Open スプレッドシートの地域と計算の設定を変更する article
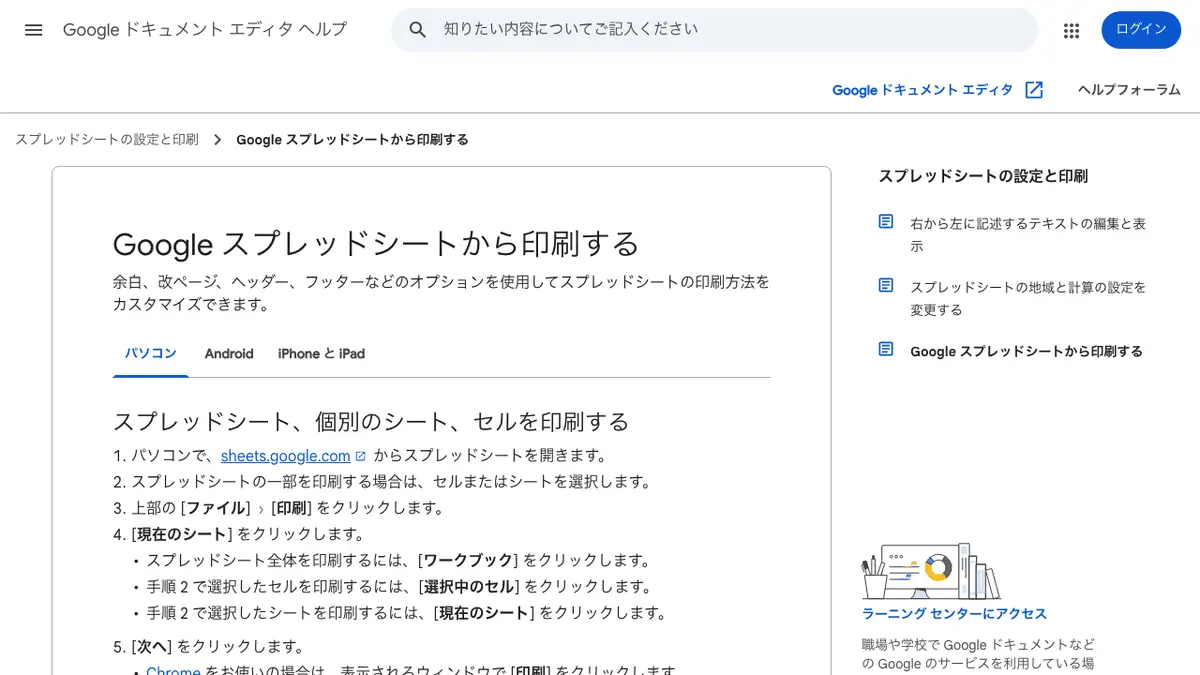Screen dimensions: 1200x675 (x=1028, y=298)
